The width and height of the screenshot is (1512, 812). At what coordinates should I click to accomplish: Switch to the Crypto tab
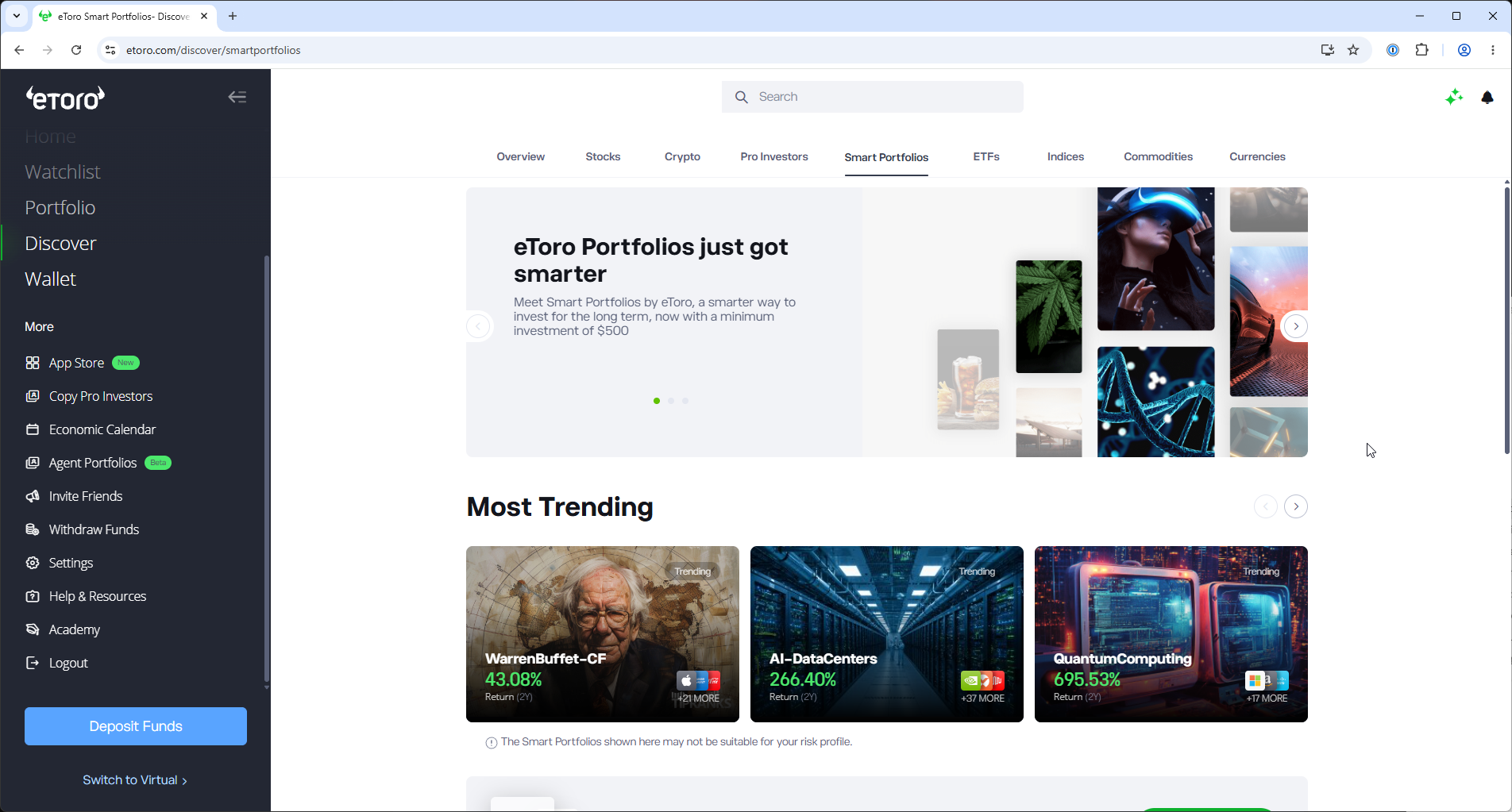[x=682, y=156]
